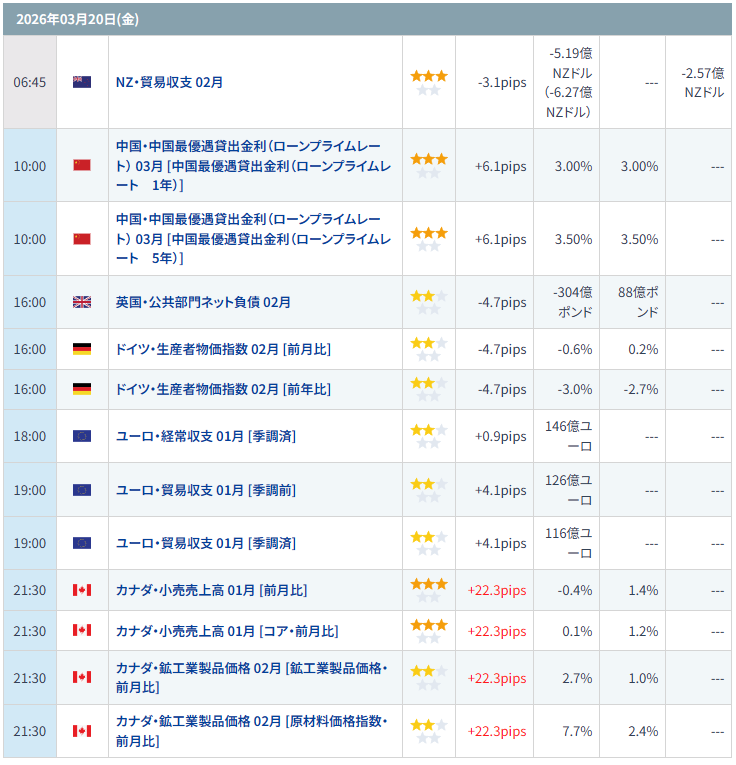Screen dimensions: 736x765
Task: Click the New Zealand flag icon
Action: (x=82, y=82)
